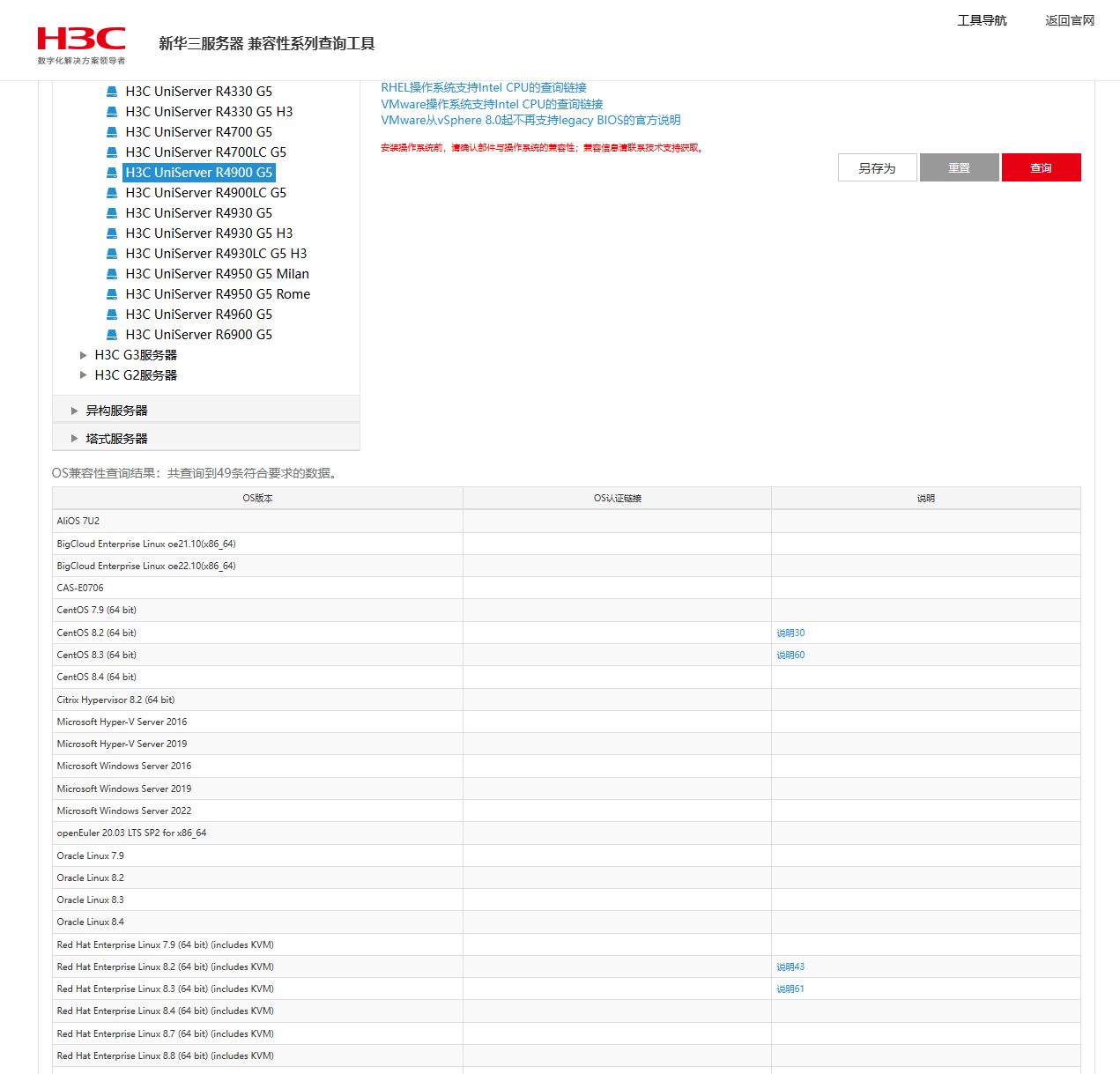This screenshot has width=1120, height=1074.
Task: Click openEuler 20.03 LTS SP2 cell
Action: tap(257, 833)
